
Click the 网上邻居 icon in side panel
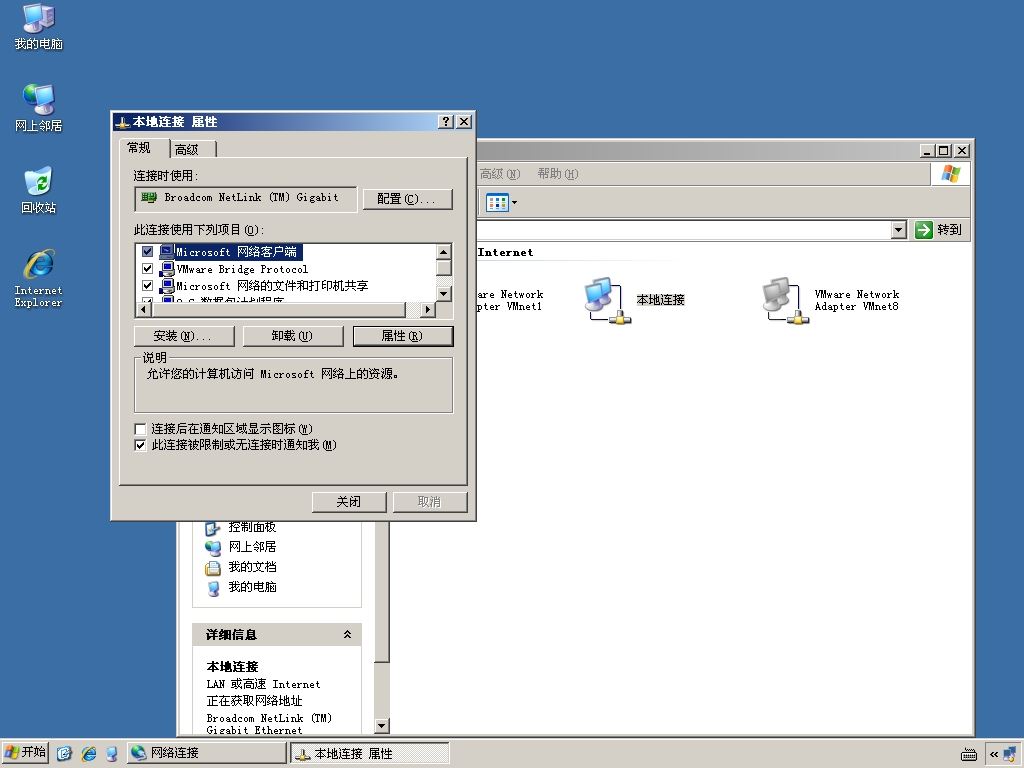pyautogui.click(x=213, y=547)
